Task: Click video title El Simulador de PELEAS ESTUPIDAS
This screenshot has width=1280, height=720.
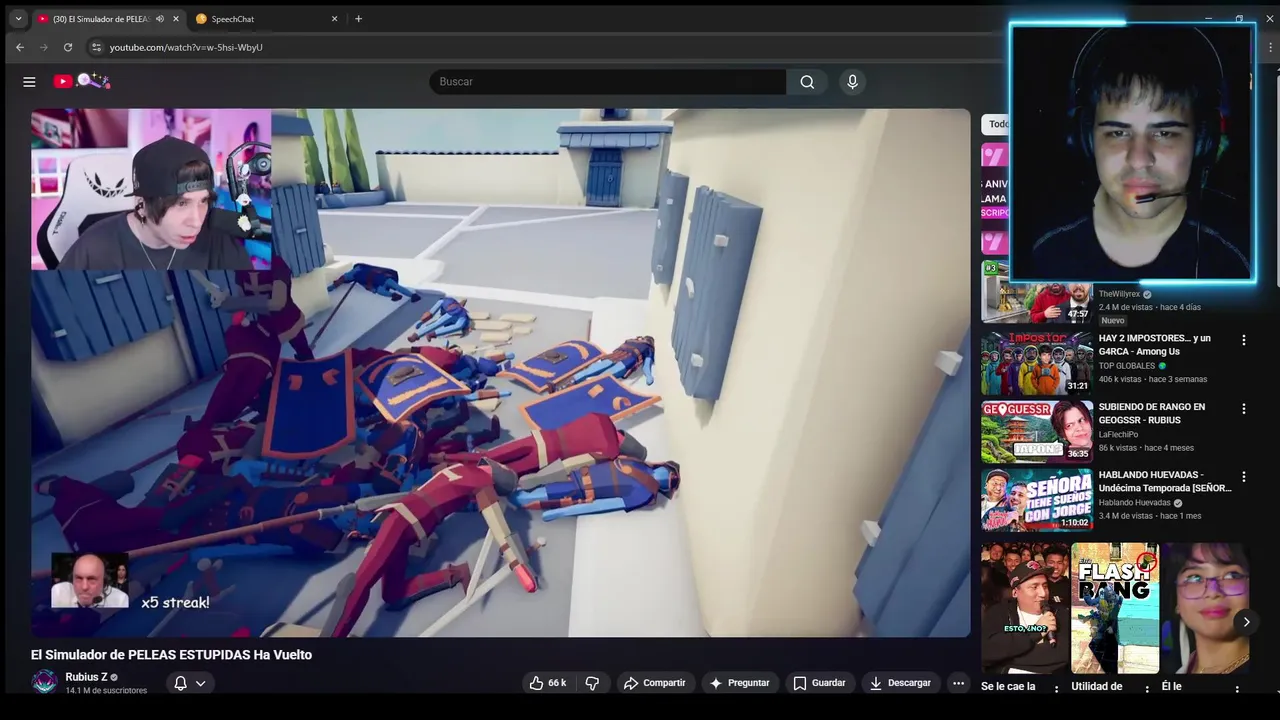Action: coord(171,655)
